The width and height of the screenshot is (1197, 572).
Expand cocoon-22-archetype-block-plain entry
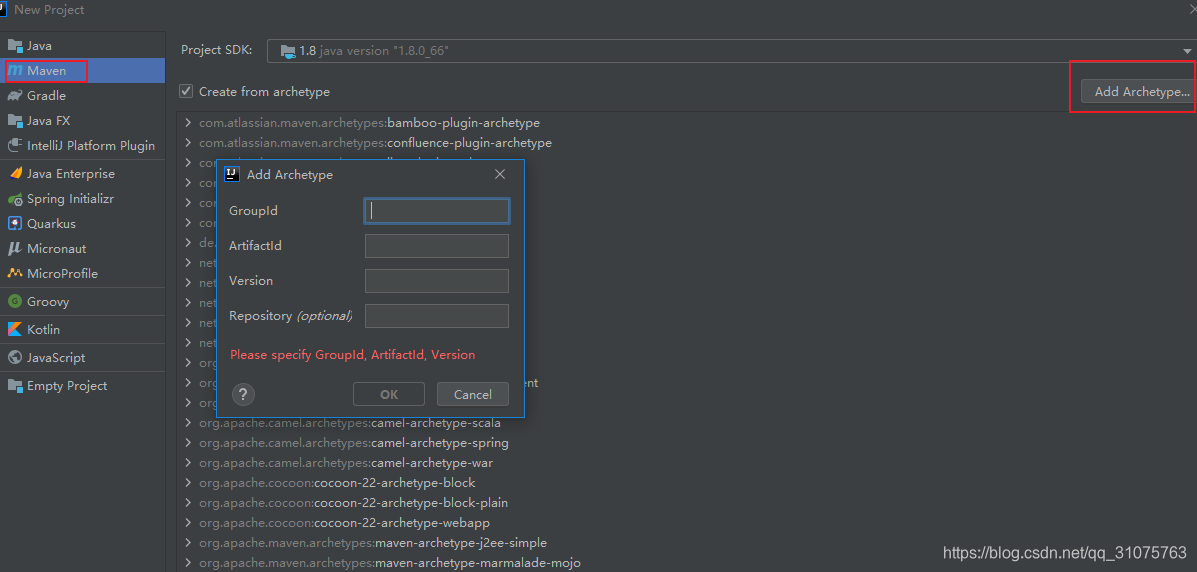tap(188, 503)
